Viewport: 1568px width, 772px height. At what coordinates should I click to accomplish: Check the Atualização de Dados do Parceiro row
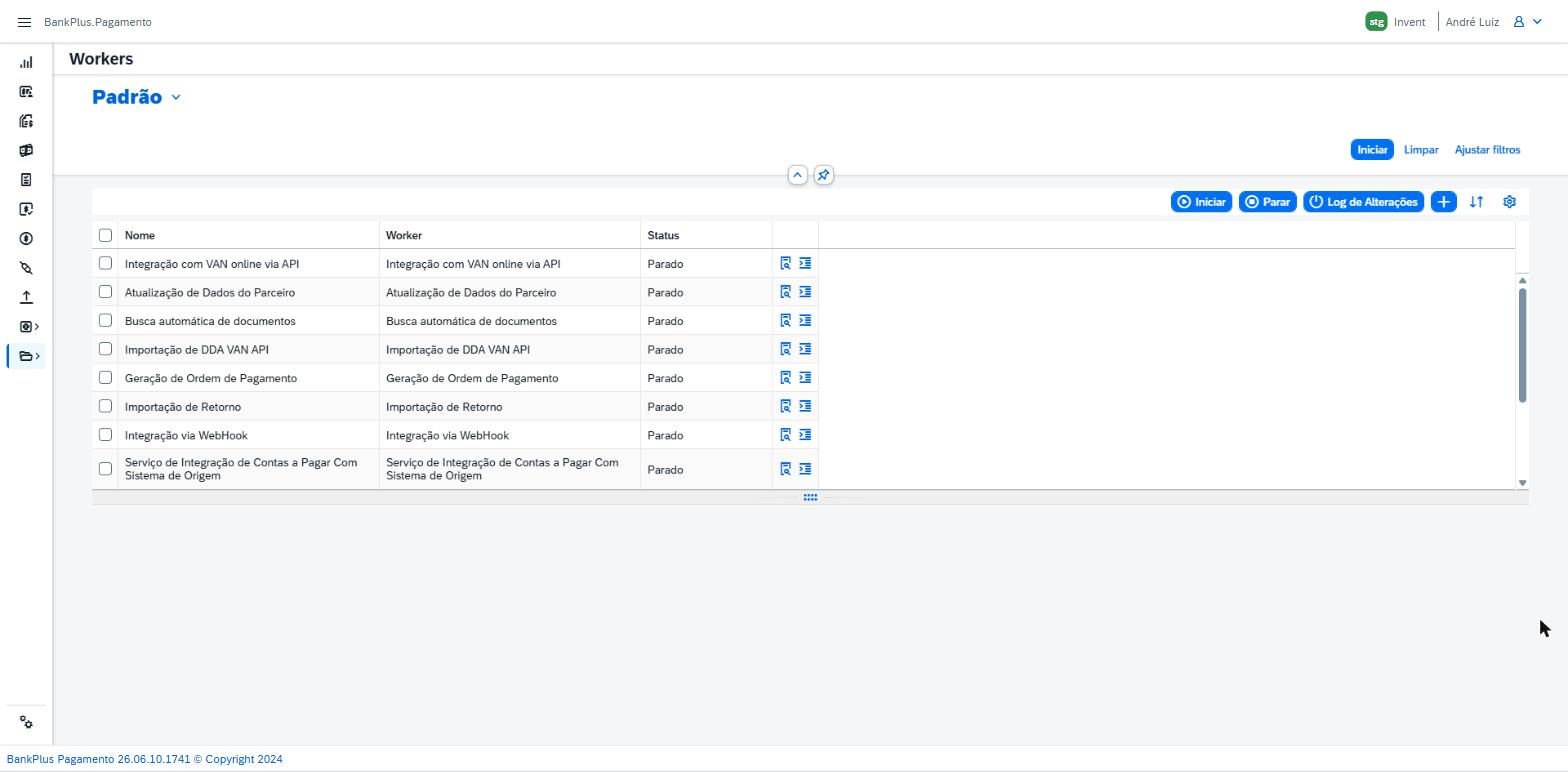point(105,292)
